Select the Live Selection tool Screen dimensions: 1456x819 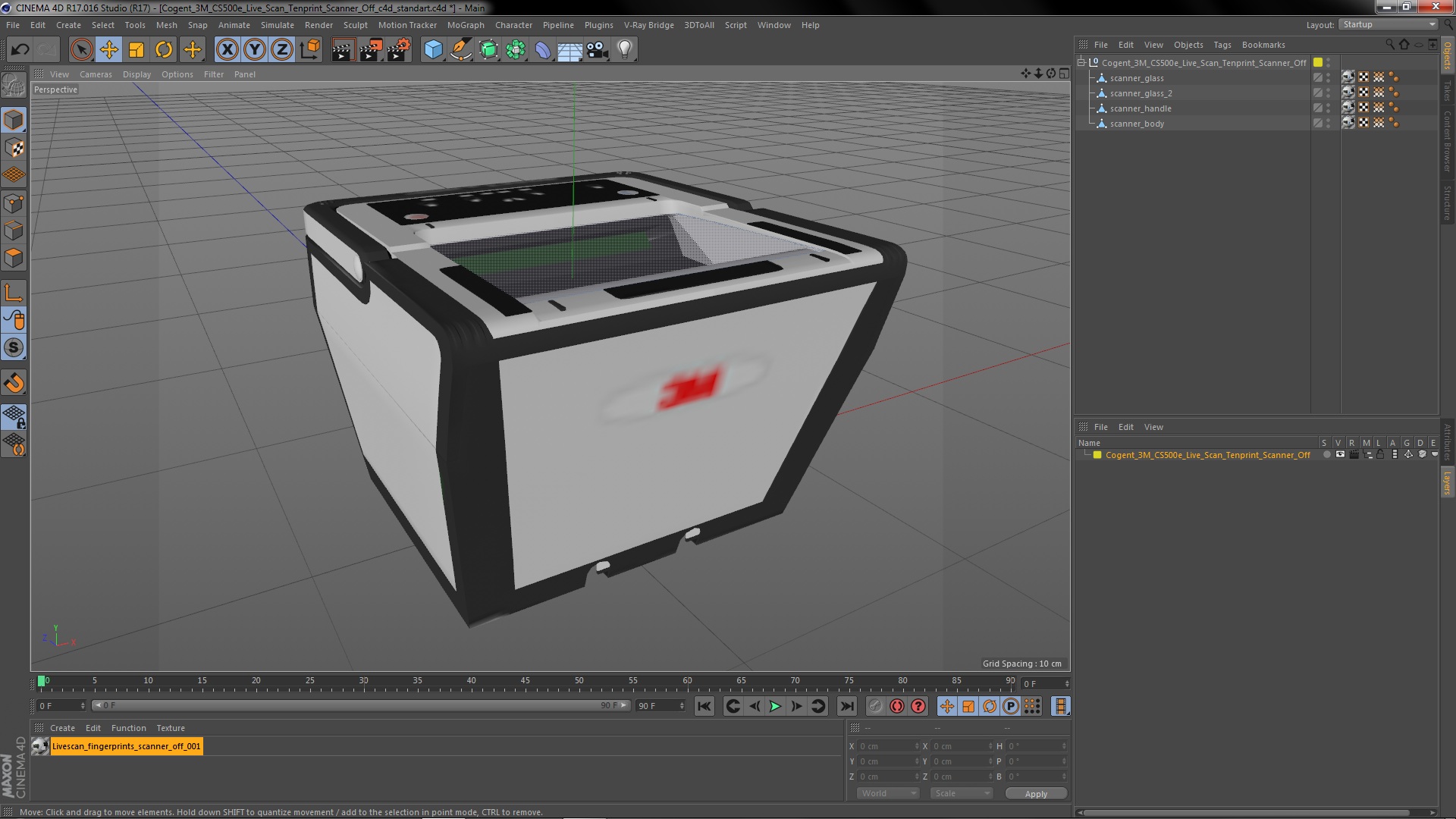[x=81, y=50]
